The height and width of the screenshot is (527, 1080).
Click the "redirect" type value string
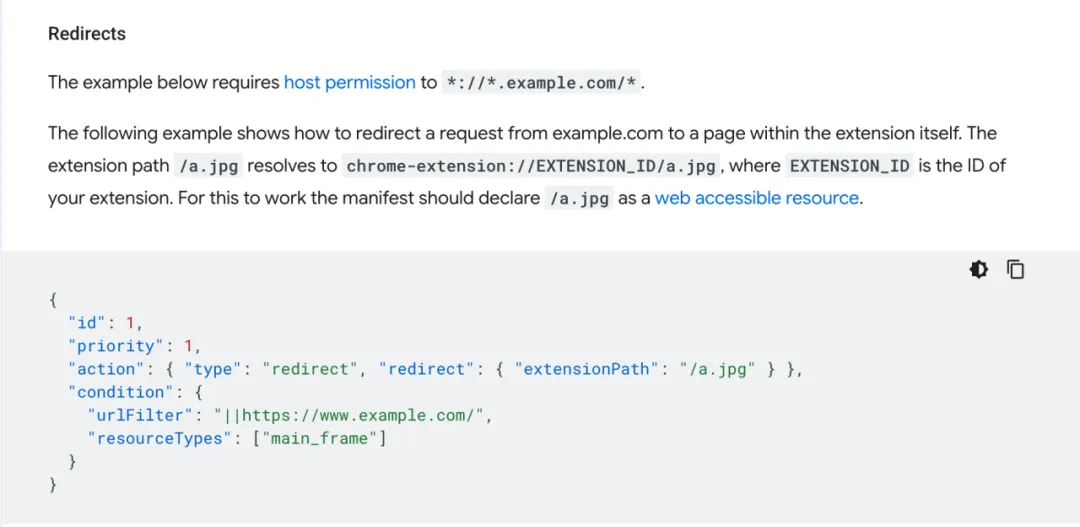(x=312, y=369)
